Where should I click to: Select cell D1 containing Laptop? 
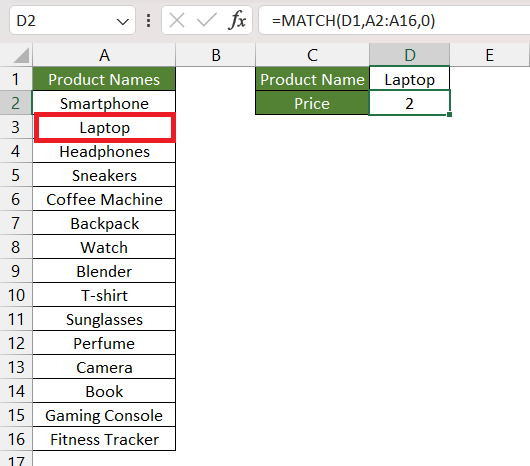pyautogui.click(x=409, y=79)
